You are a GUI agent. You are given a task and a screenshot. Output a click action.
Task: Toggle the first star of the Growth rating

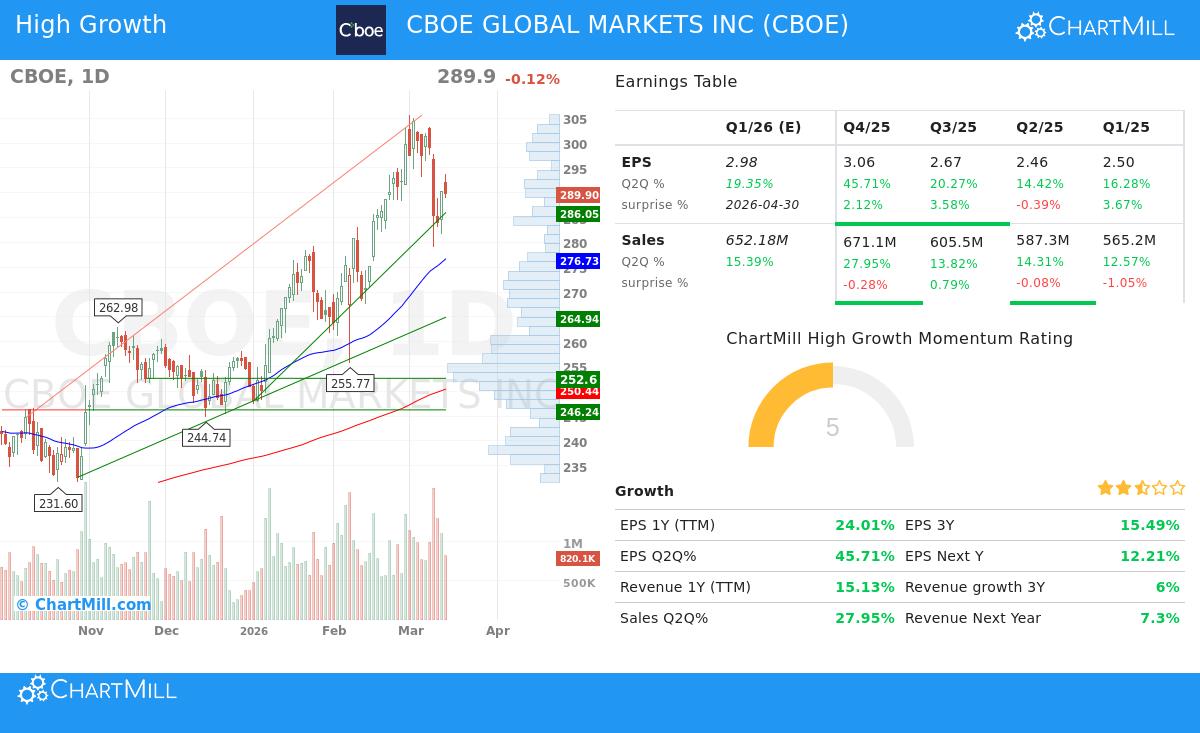point(1104,488)
